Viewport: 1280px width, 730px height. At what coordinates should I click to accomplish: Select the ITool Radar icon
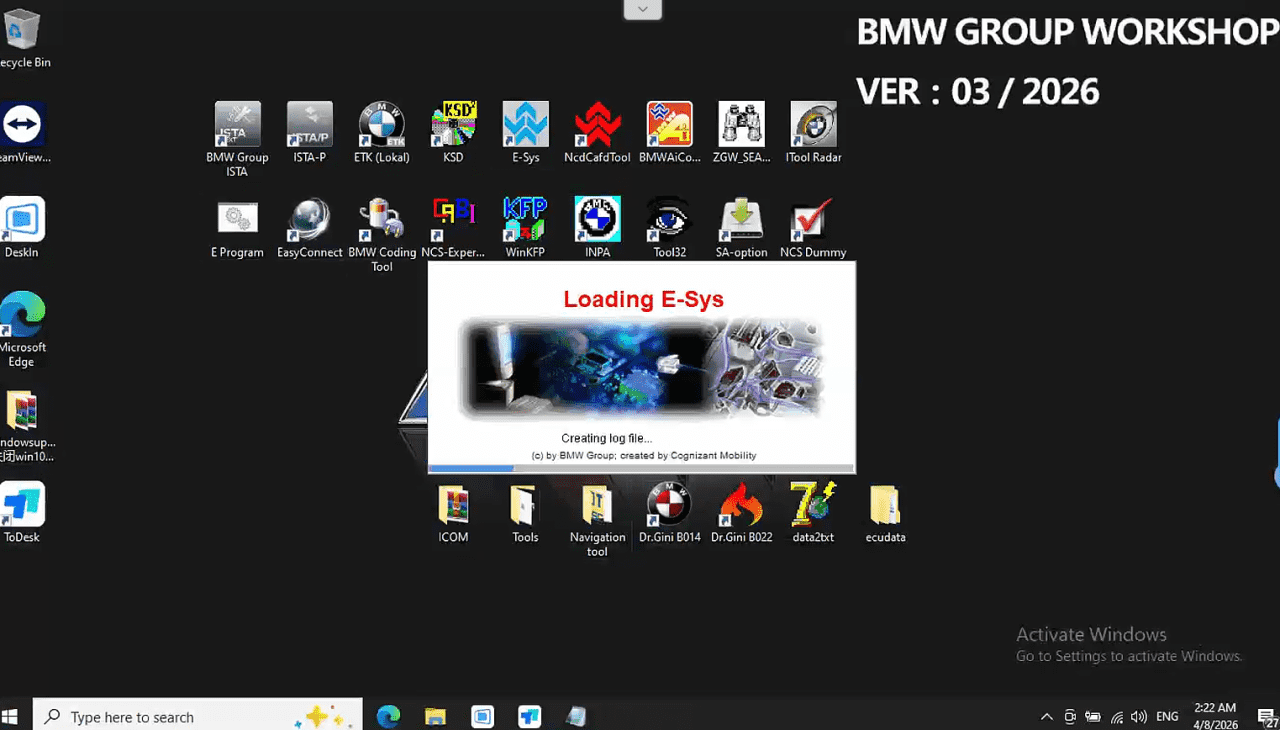[x=812, y=126]
